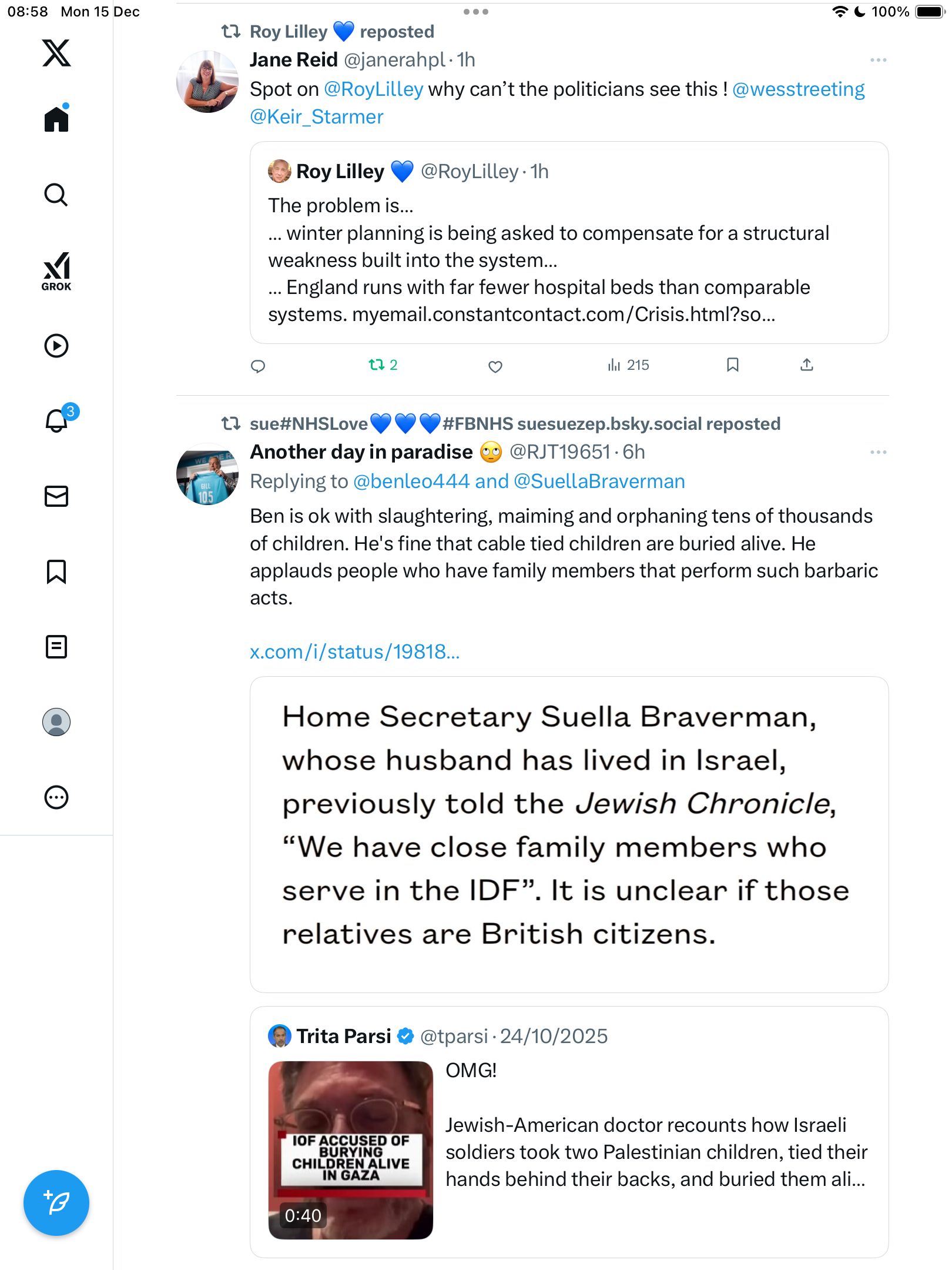Screen dimensions: 952x1270
Task: Share Jane Reid's post
Action: (x=807, y=365)
